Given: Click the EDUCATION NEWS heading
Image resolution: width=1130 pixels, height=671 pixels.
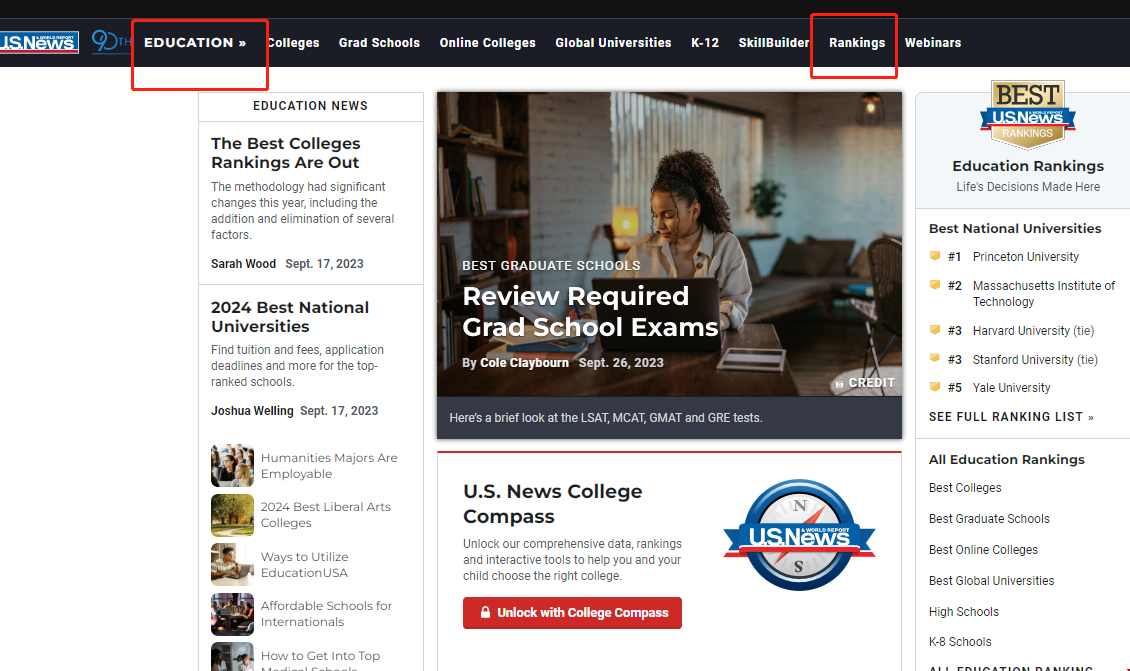Looking at the screenshot, I should 311,106.
